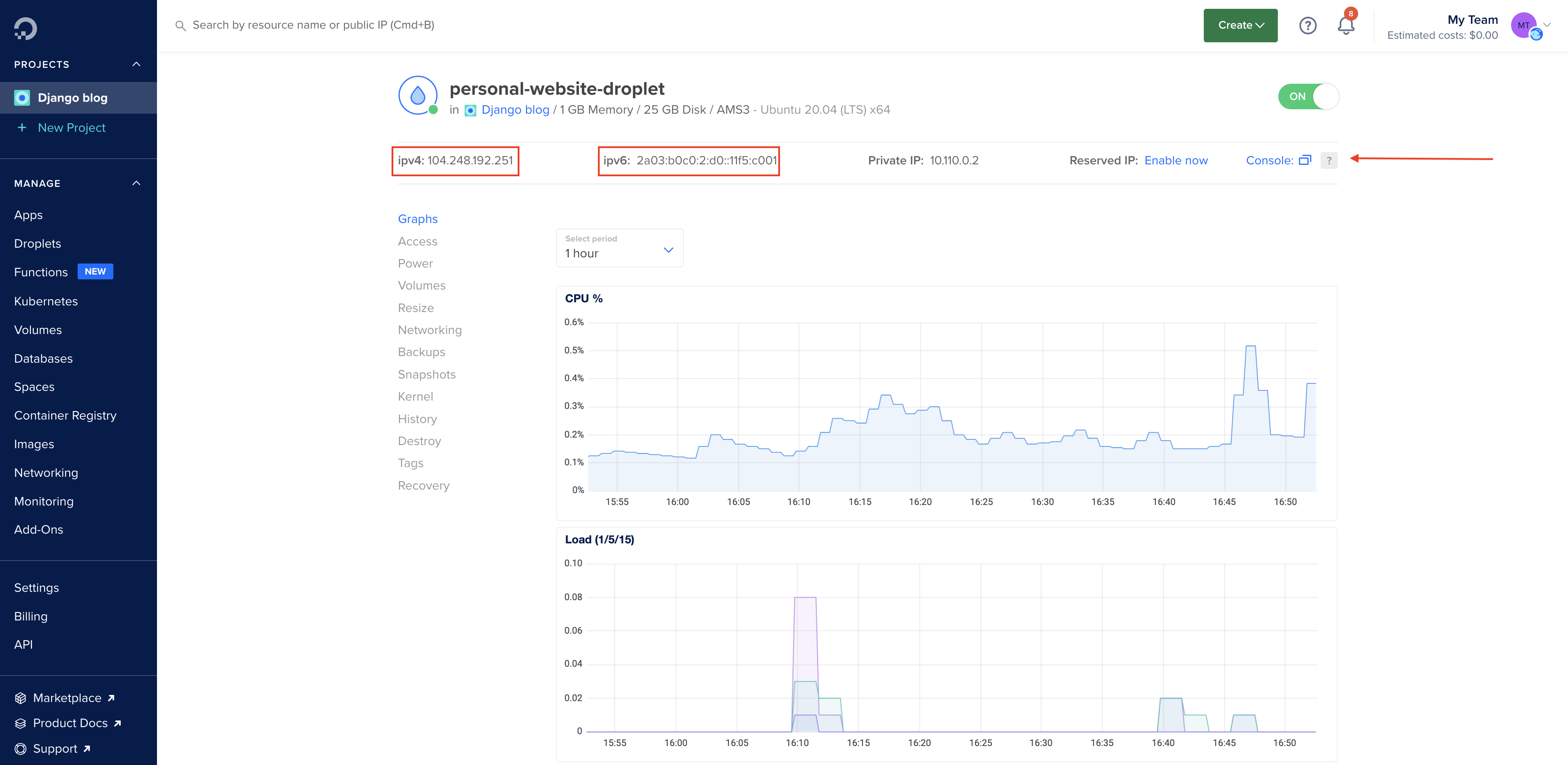
Task: Open Kubernetes in the sidebar
Action: [x=46, y=301]
